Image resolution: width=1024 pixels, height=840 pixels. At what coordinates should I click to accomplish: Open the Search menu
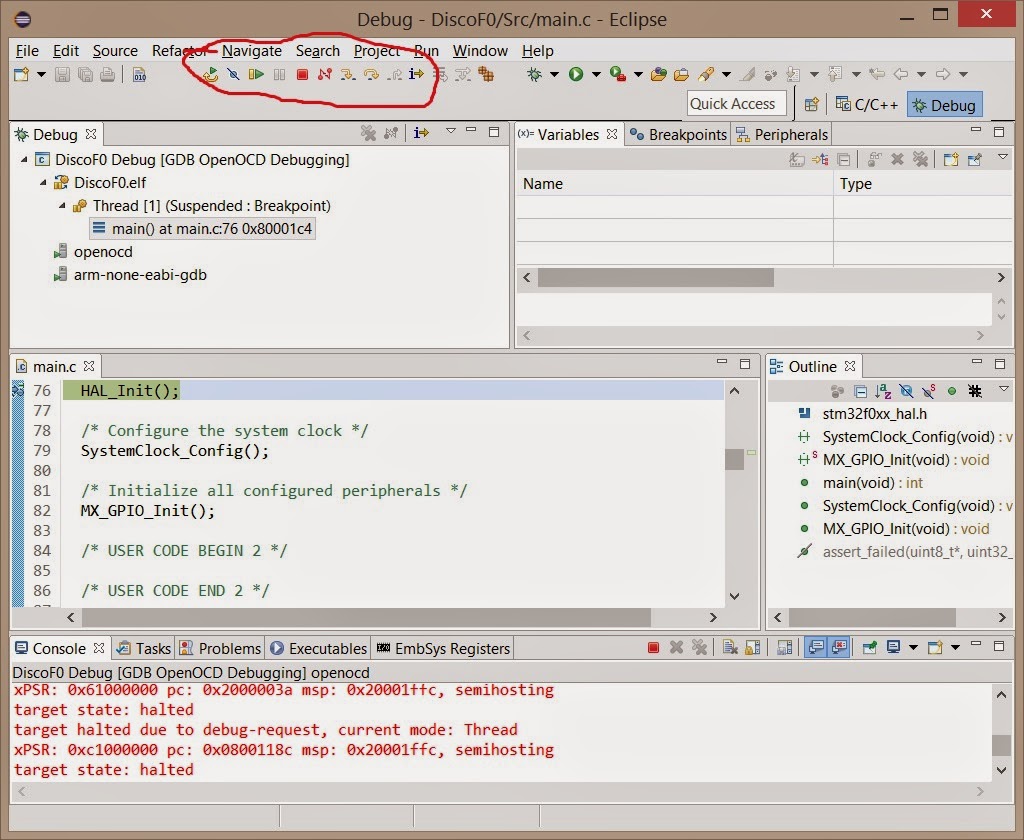[318, 51]
